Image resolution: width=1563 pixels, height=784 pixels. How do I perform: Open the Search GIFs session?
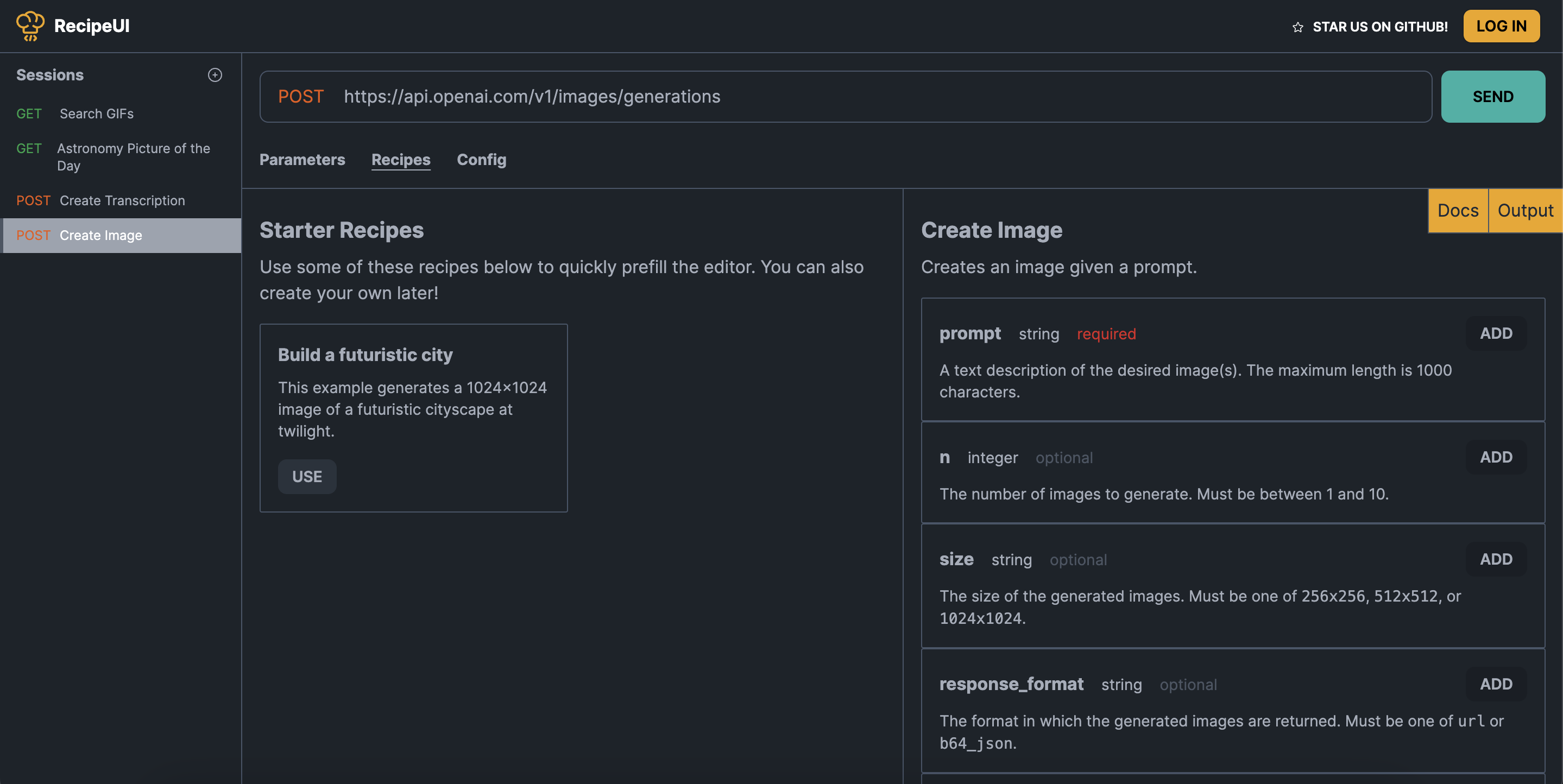point(97,113)
